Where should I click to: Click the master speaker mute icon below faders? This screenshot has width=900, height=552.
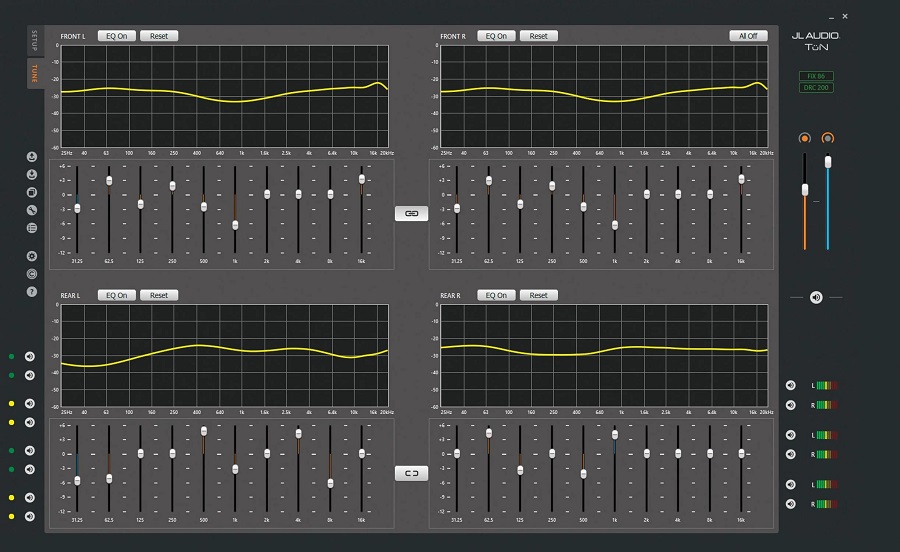[x=816, y=297]
